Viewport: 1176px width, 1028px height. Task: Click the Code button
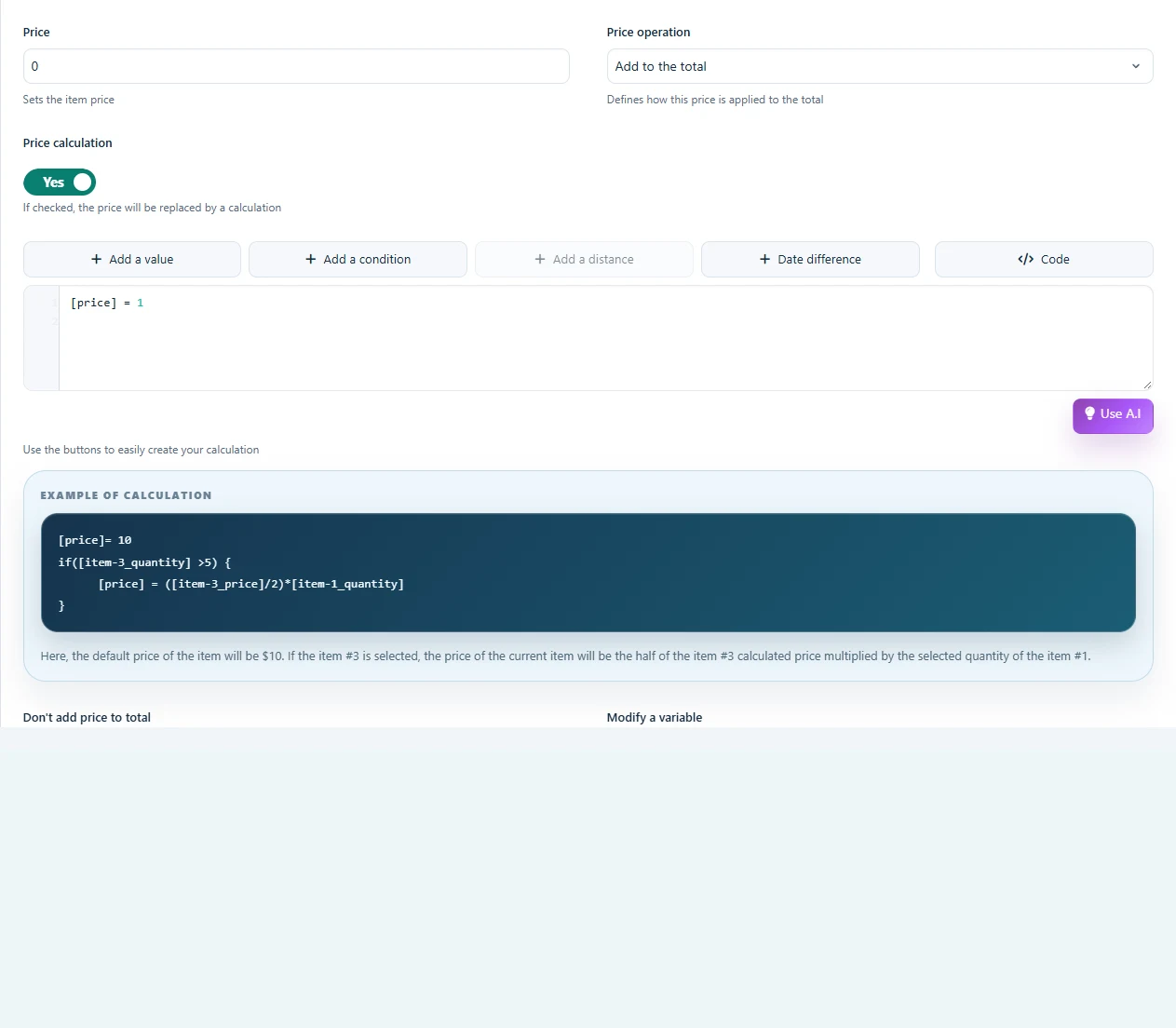1044,260
